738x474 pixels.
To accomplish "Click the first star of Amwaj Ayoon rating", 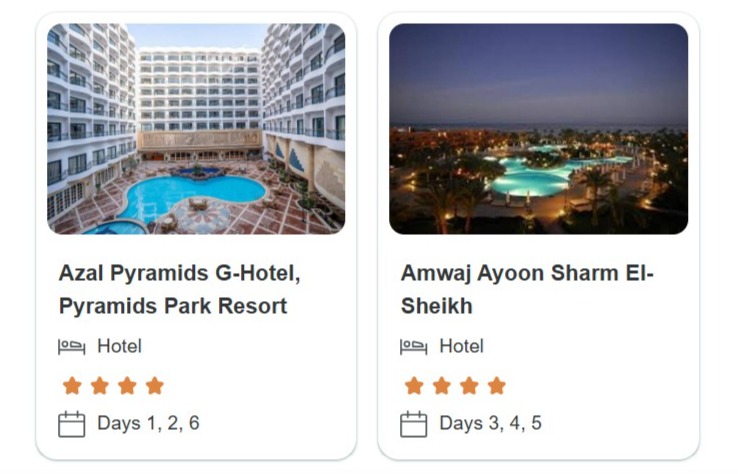I will 414,386.
